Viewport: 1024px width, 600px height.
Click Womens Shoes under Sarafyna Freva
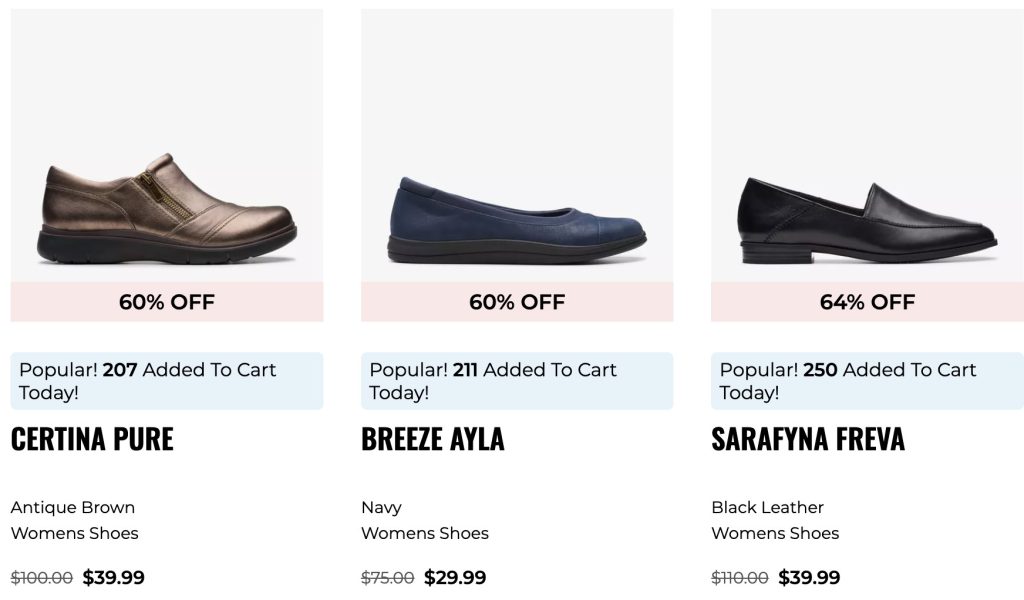tap(775, 533)
